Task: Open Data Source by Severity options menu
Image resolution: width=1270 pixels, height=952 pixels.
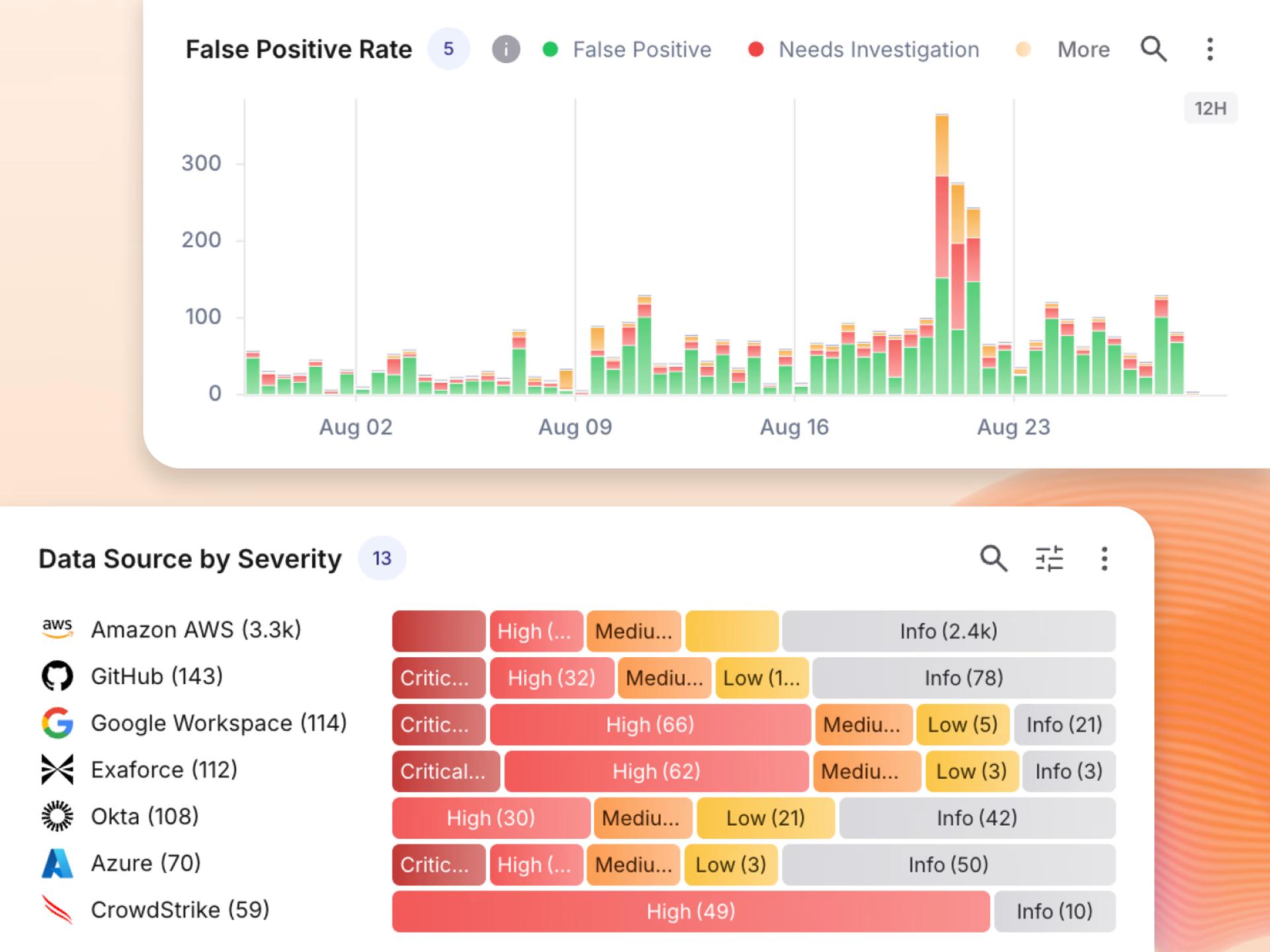Action: point(1104,559)
